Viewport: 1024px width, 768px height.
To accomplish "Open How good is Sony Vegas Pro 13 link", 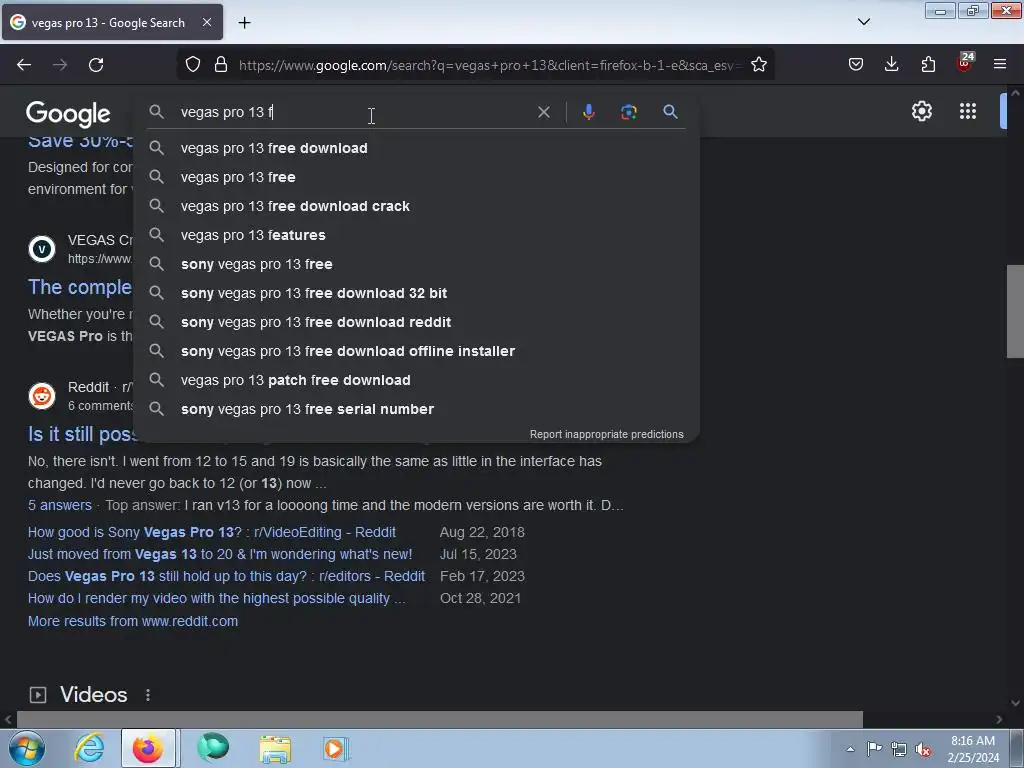I will (x=212, y=532).
